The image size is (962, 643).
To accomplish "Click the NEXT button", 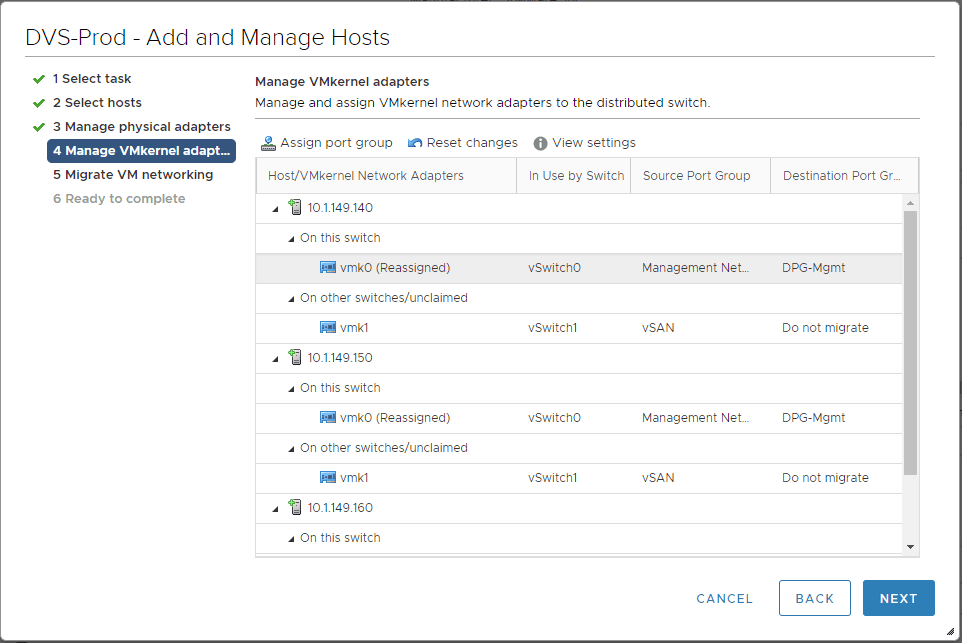I will click(x=898, y=598).
